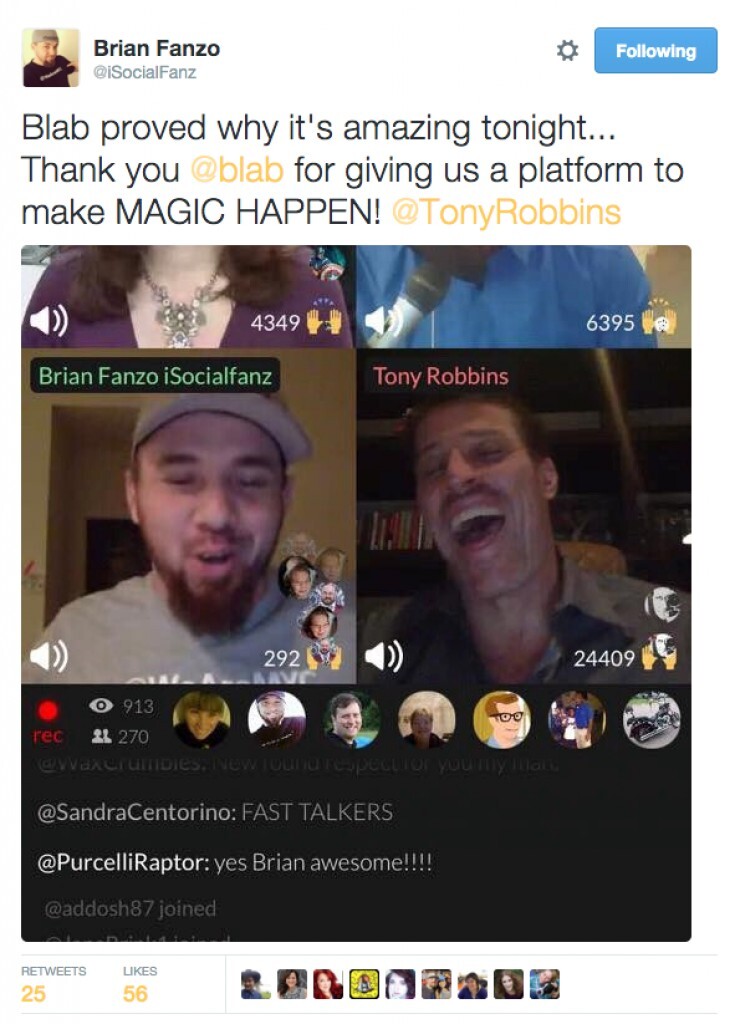Click the eye viewers count 913

pos(122,705)
